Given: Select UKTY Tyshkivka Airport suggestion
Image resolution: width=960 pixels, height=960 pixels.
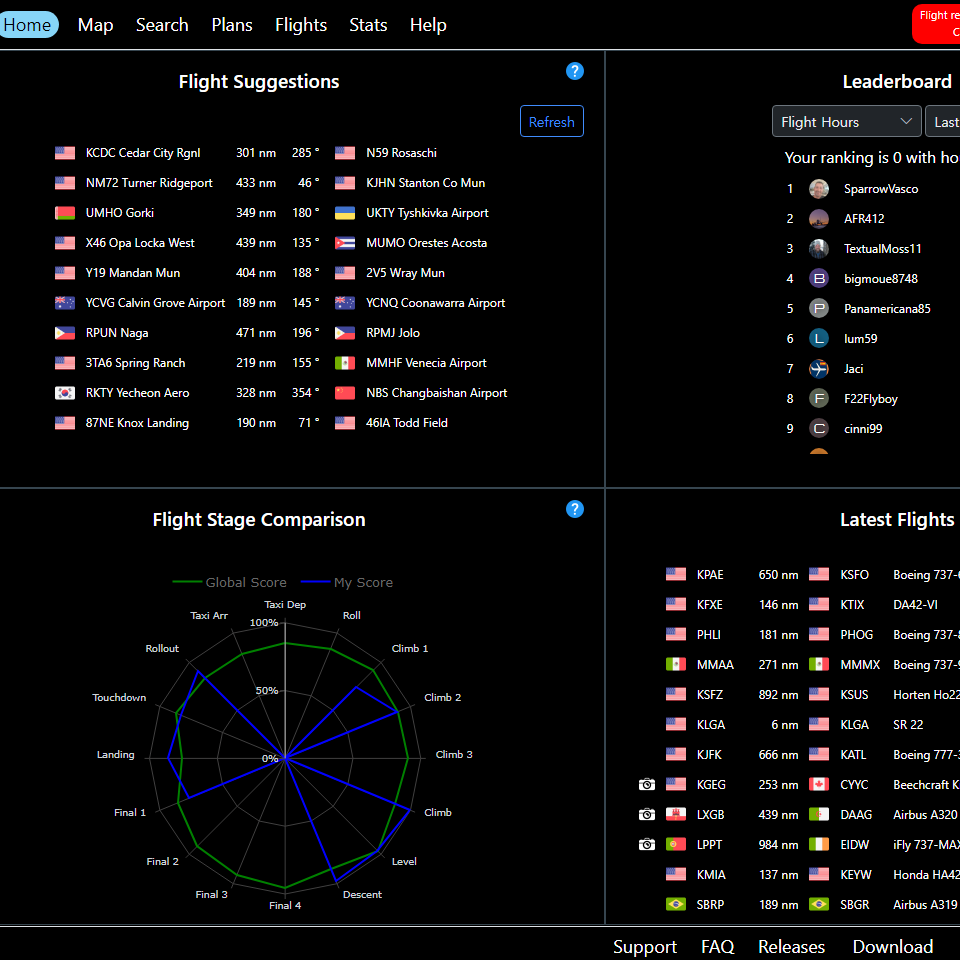Looking at the screenshot, I should pyautogui.click(x=427, y=213).
